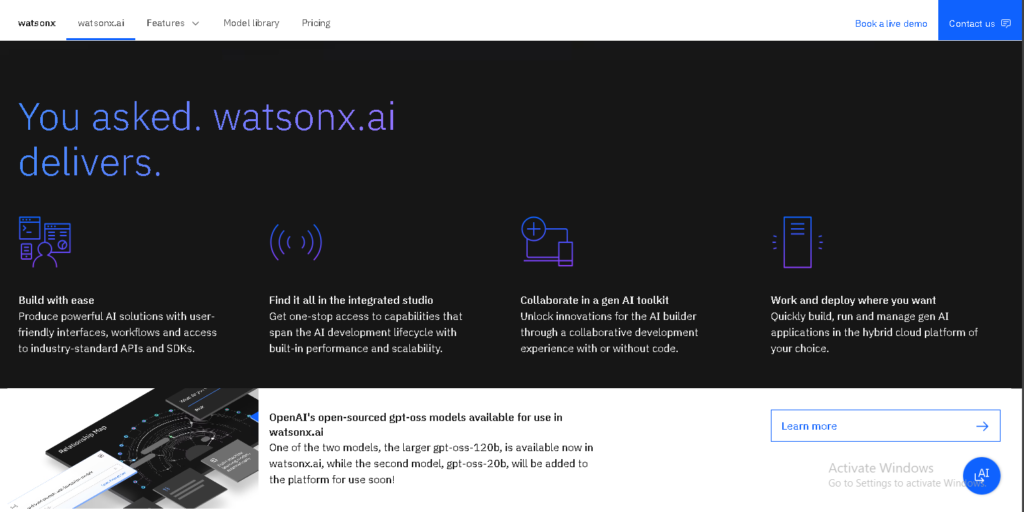Click 'Find it all in the integrated studio'

(351, 300)
